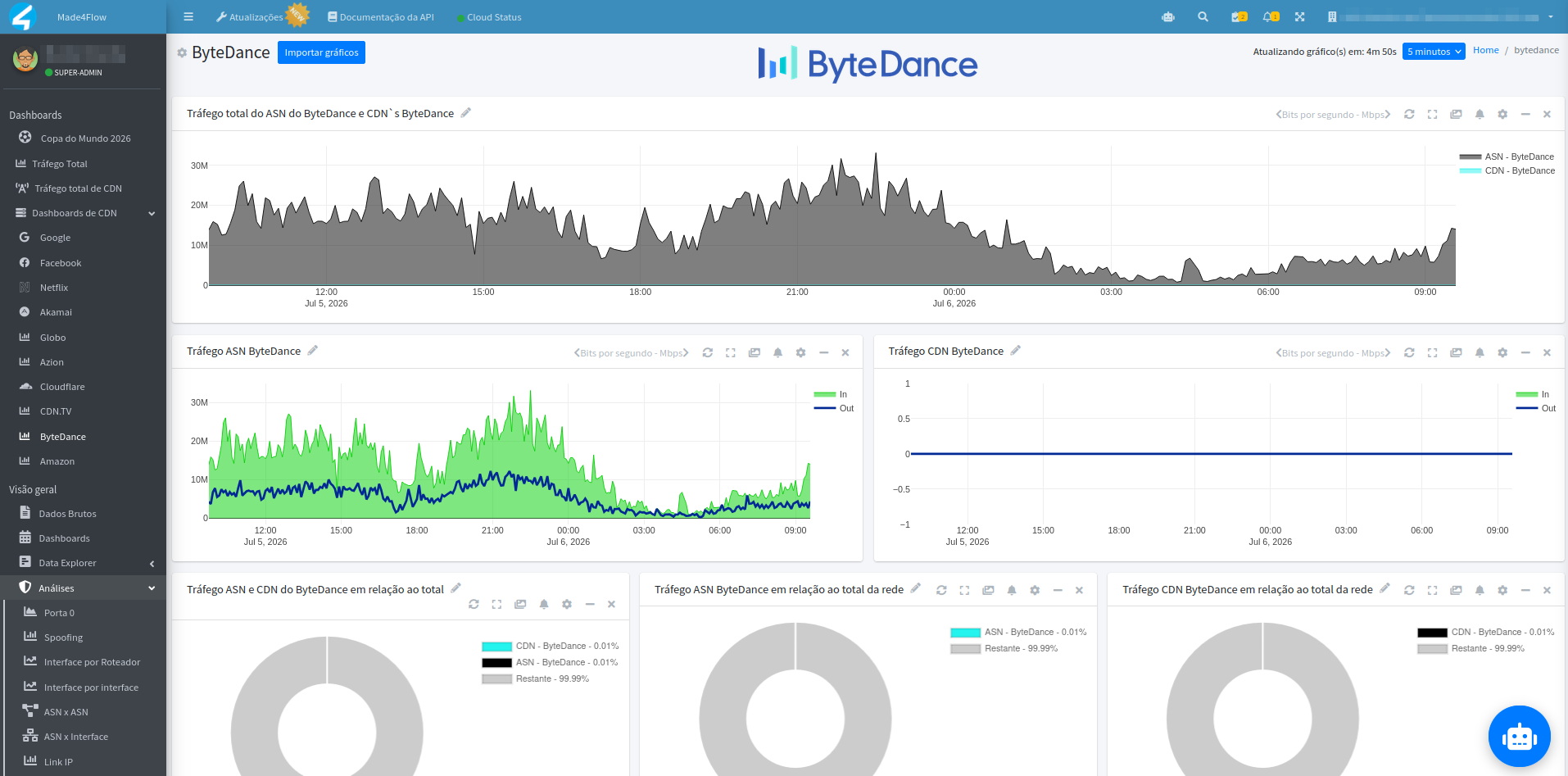Viewport: 1568px width, 776px height.
Task: Open Tráfego Total in sidebar
Action: tap(59, 164)
